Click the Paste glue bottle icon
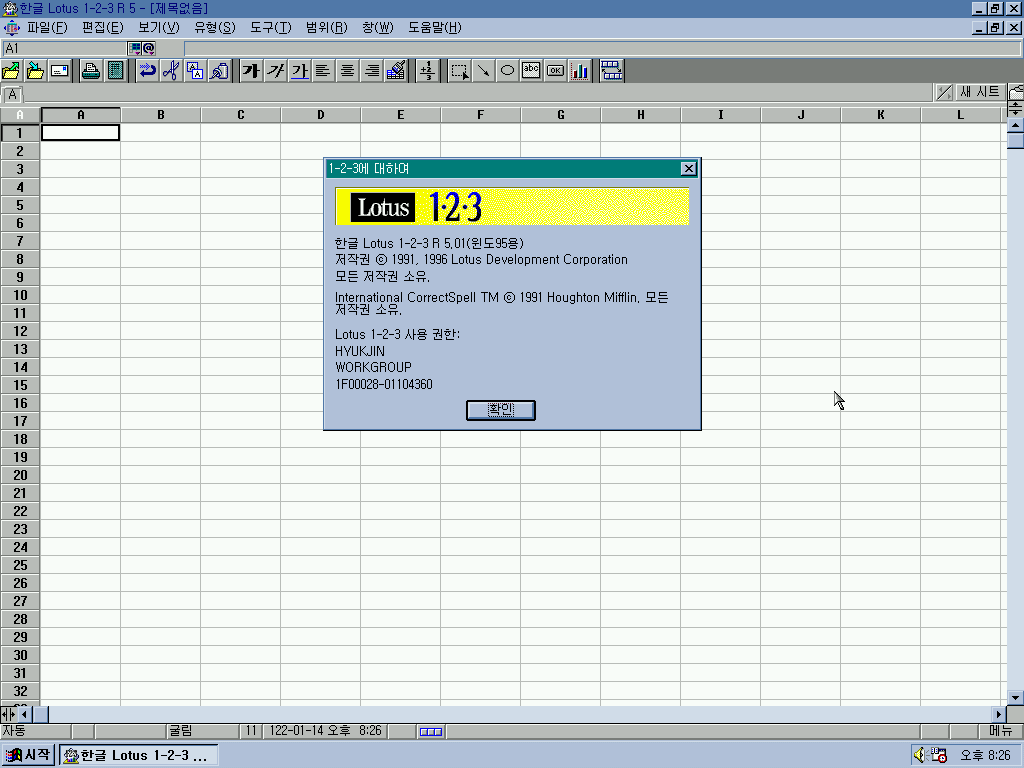Viewport: 1024px width, 768px height. click(219, 71)
